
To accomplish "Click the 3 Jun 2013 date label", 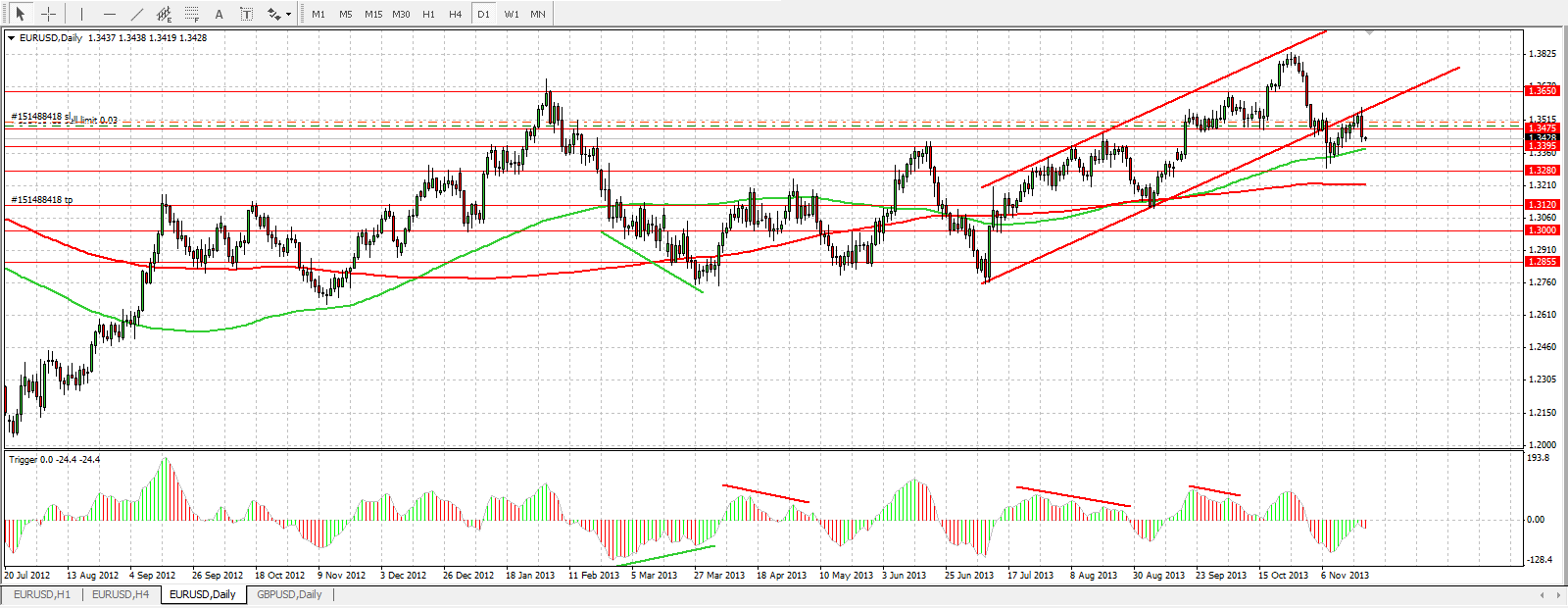I will (x=904, y=576).
